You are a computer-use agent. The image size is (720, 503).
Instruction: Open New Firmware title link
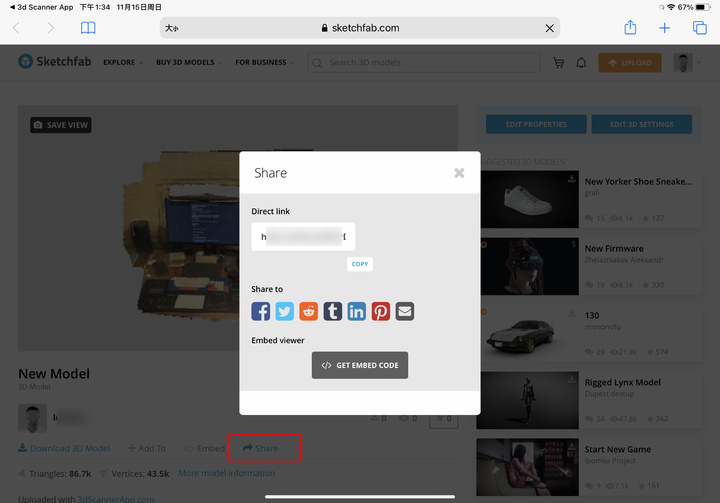614,249
